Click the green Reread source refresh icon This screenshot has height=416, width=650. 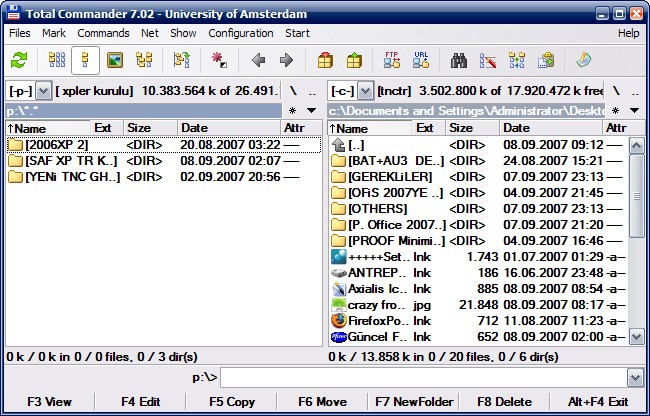pyautogui.click(x=19, y=60)
